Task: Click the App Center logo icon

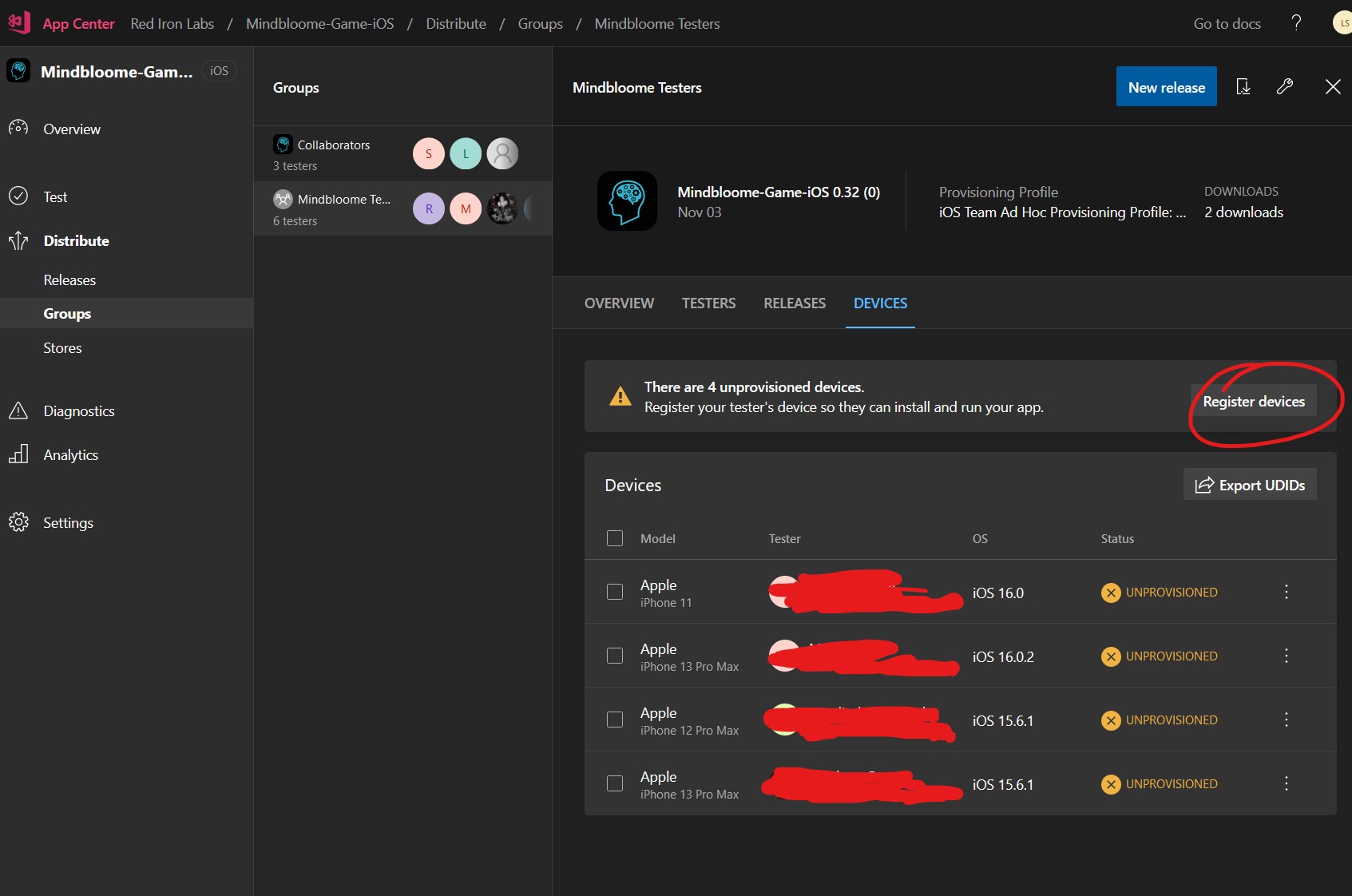Action: [x=18, y=22]
